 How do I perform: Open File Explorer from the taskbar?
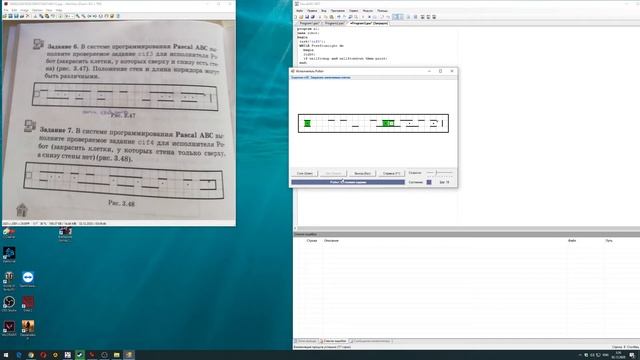pyautogui.click(x=117, y=355)
